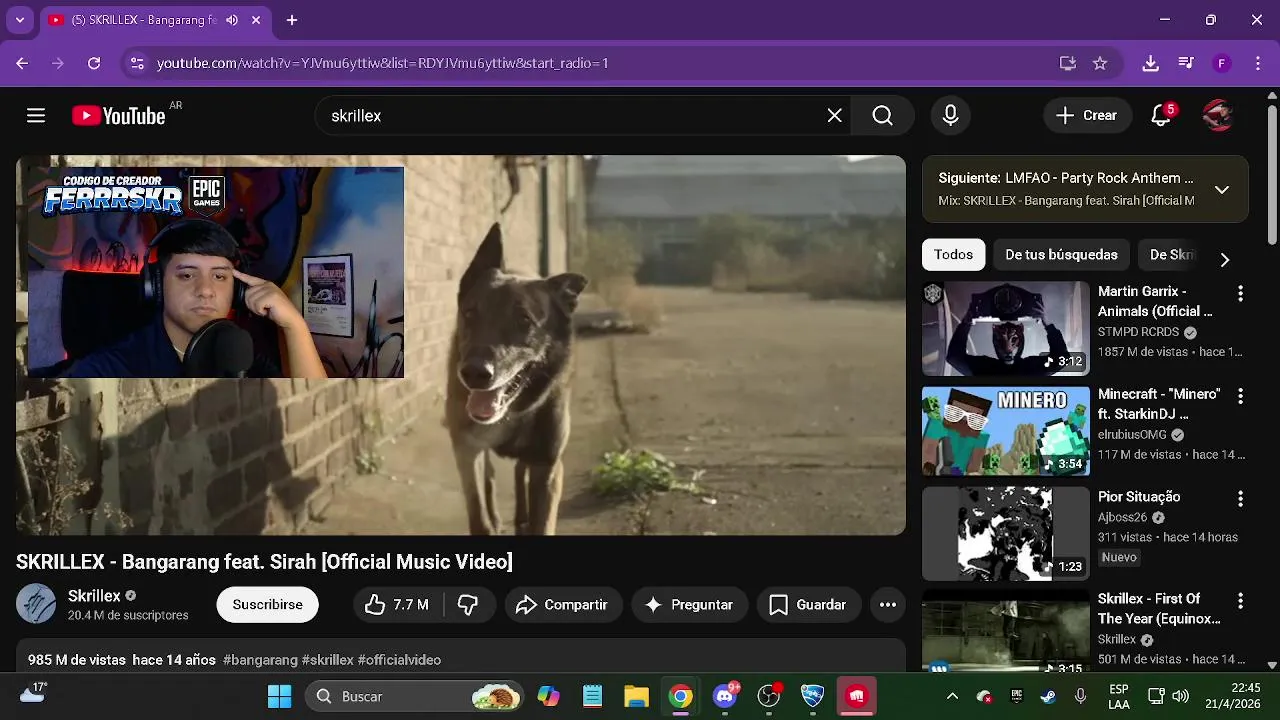Close the SKRILLEX Bangarang tab
1280x720 pixels.
tap(256, 20)
